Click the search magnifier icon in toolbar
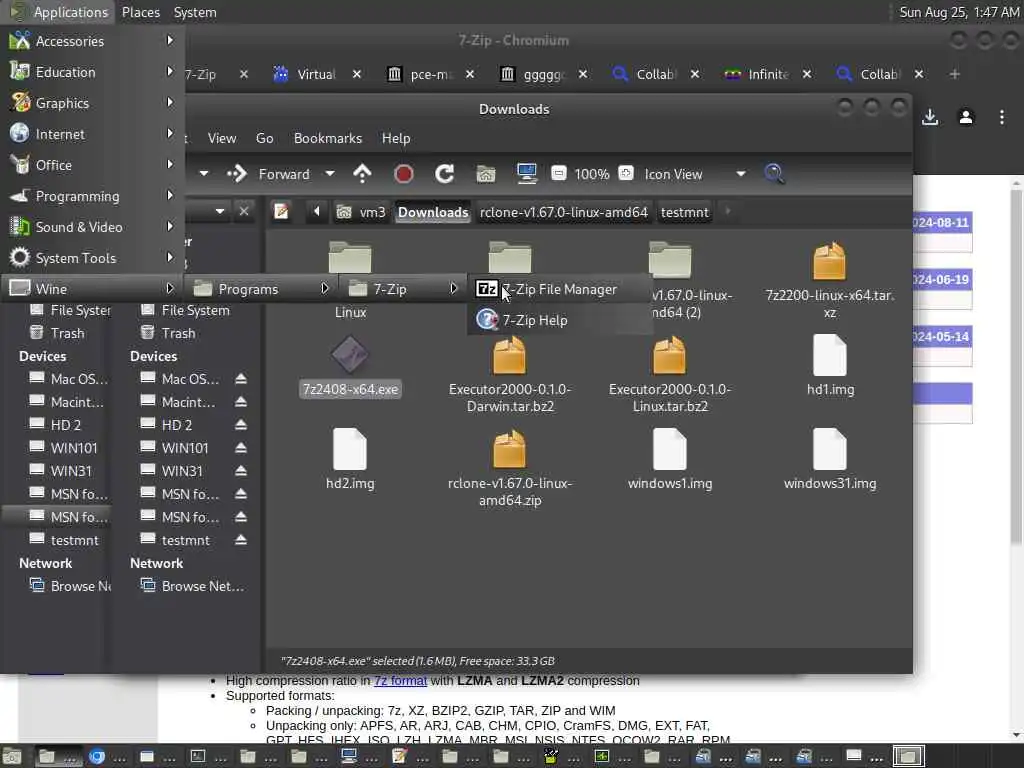 774,174
